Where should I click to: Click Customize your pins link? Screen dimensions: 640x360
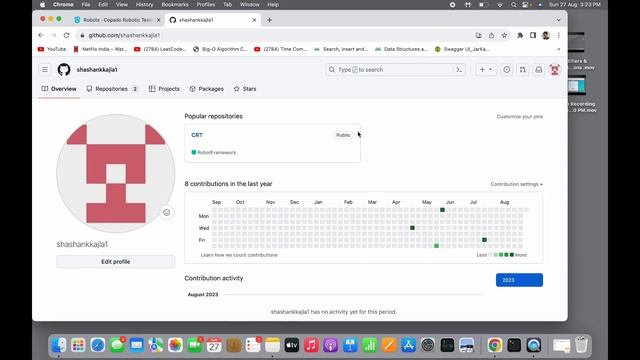[520, 117]
